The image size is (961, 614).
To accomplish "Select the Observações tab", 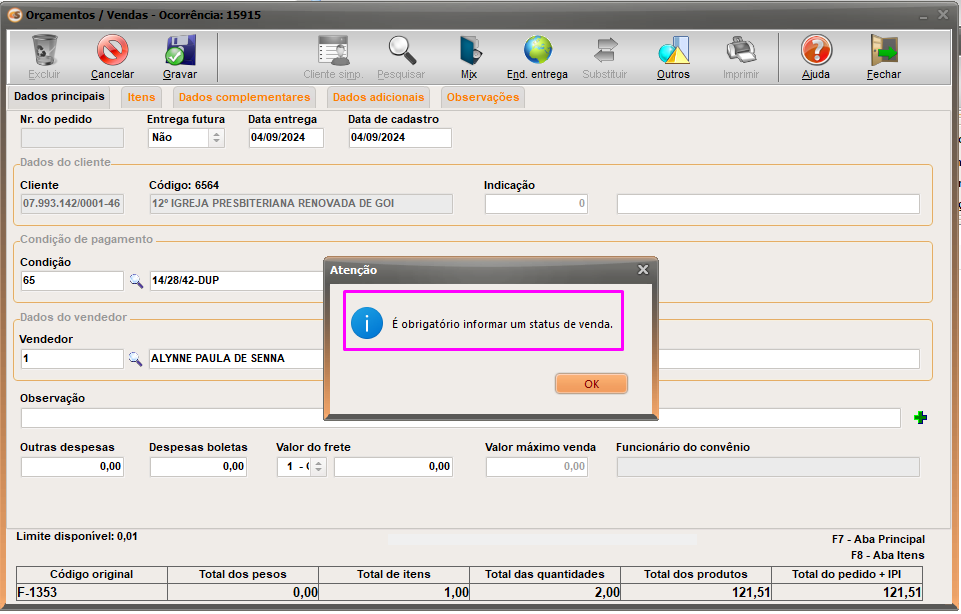I will pos(482,97).
